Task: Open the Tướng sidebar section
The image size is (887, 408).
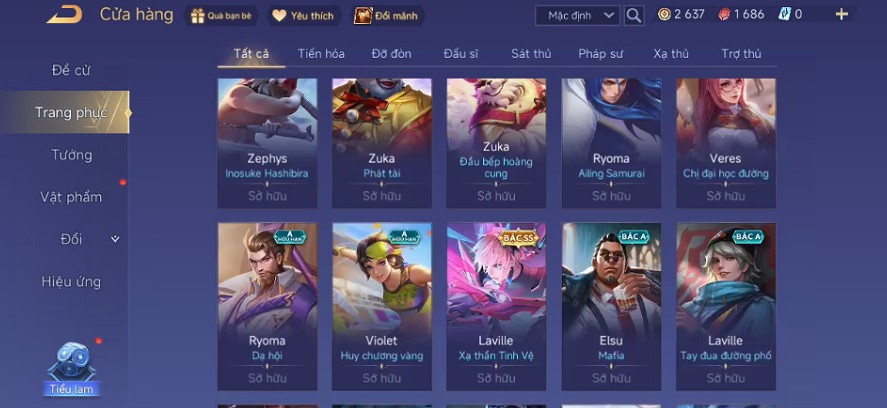Action: (x=71, y=154)
